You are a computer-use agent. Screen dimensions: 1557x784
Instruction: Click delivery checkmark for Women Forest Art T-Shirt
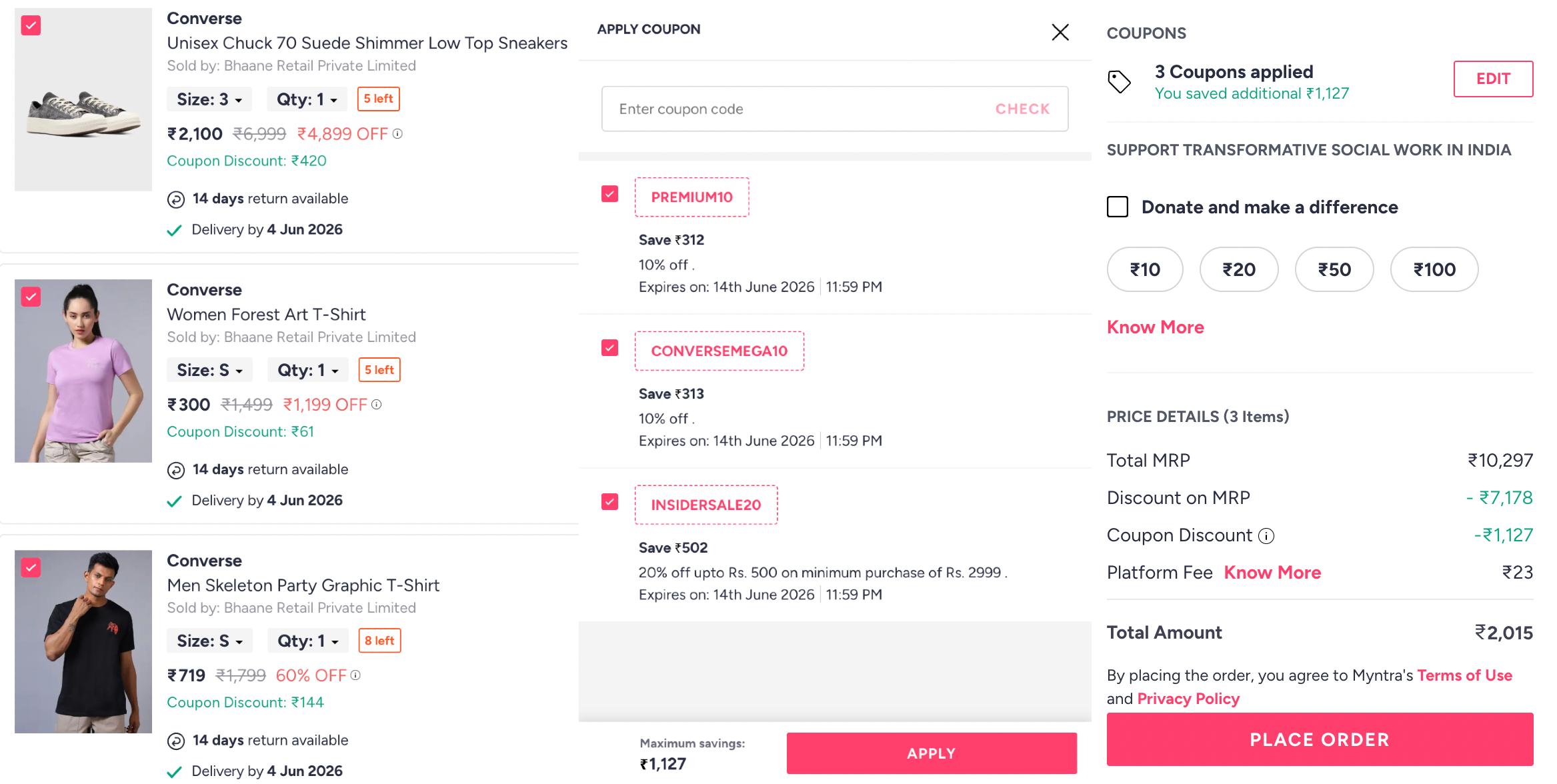pyautogui.click(x=174, y=501)
